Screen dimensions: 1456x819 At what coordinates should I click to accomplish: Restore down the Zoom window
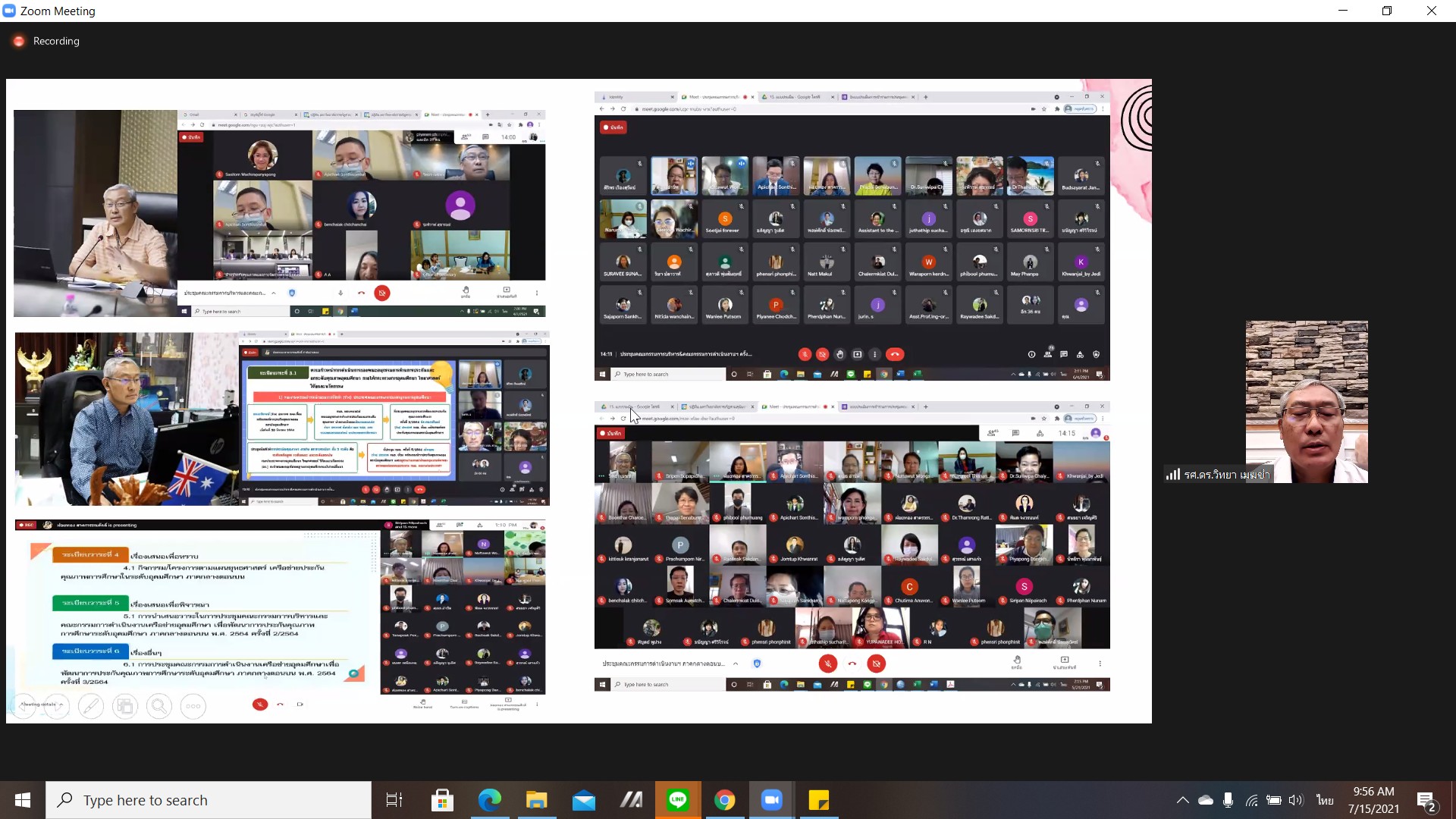[1387, 11]
